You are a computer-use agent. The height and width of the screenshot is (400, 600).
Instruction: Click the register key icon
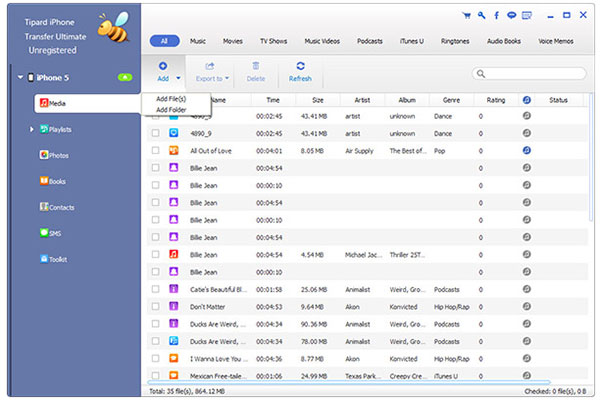coord(481,16)
